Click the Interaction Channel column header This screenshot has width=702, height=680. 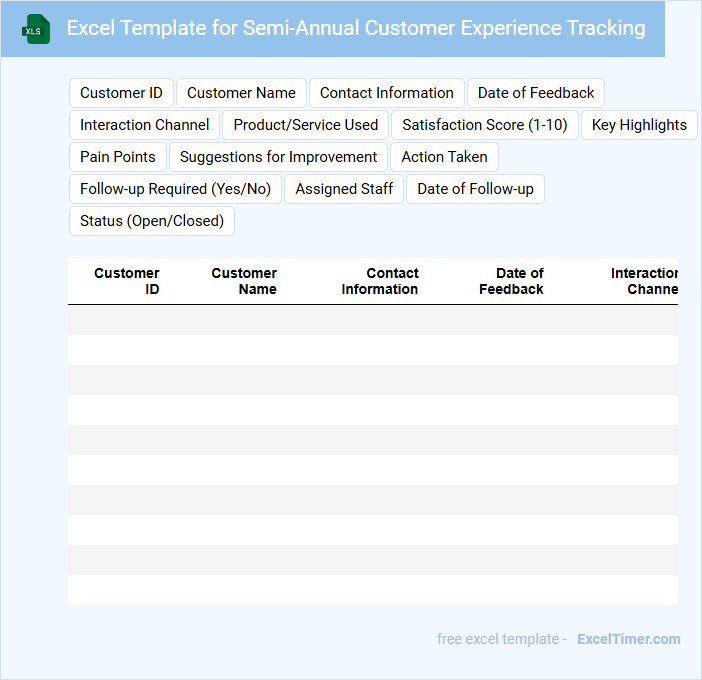(644, 281)
